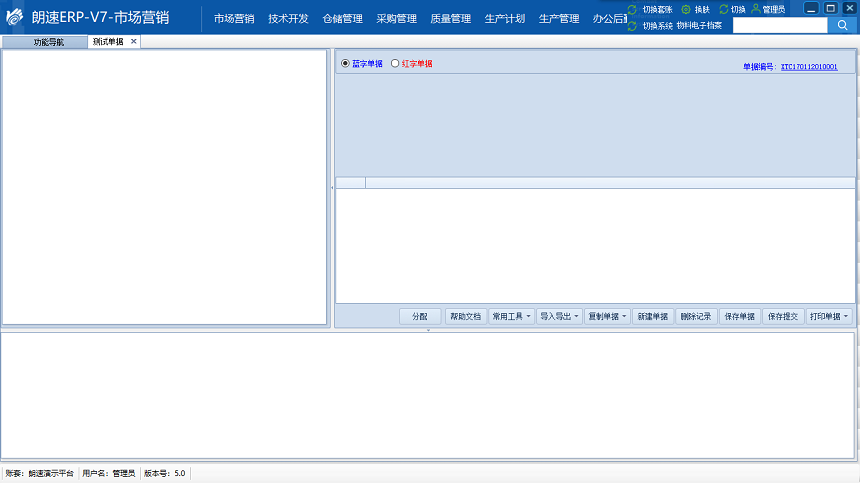Maximize the ERP window
Viewport: 860px width, 483px height.
831,8
